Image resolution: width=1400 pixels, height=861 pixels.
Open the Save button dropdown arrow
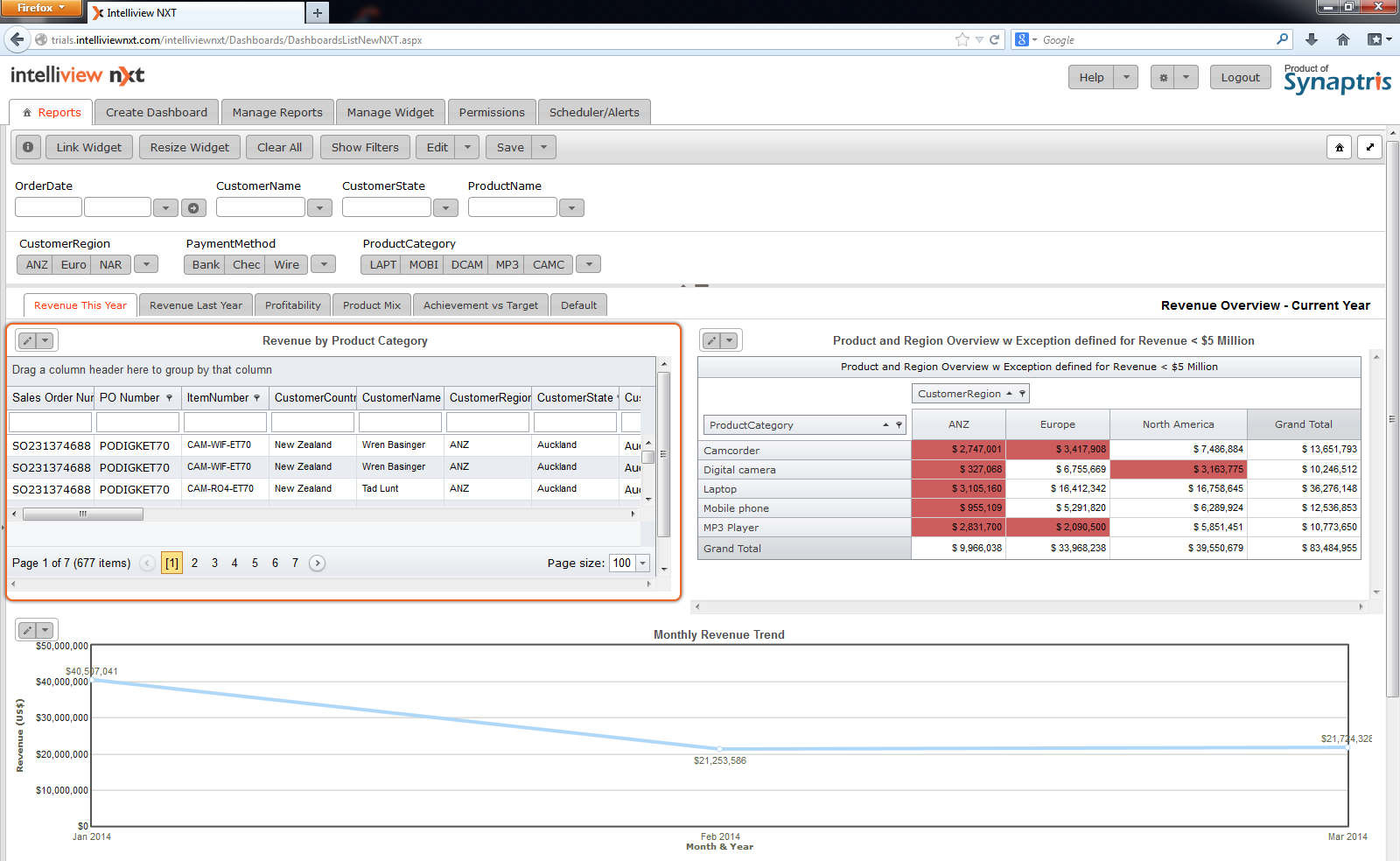(x=543, y=147)
